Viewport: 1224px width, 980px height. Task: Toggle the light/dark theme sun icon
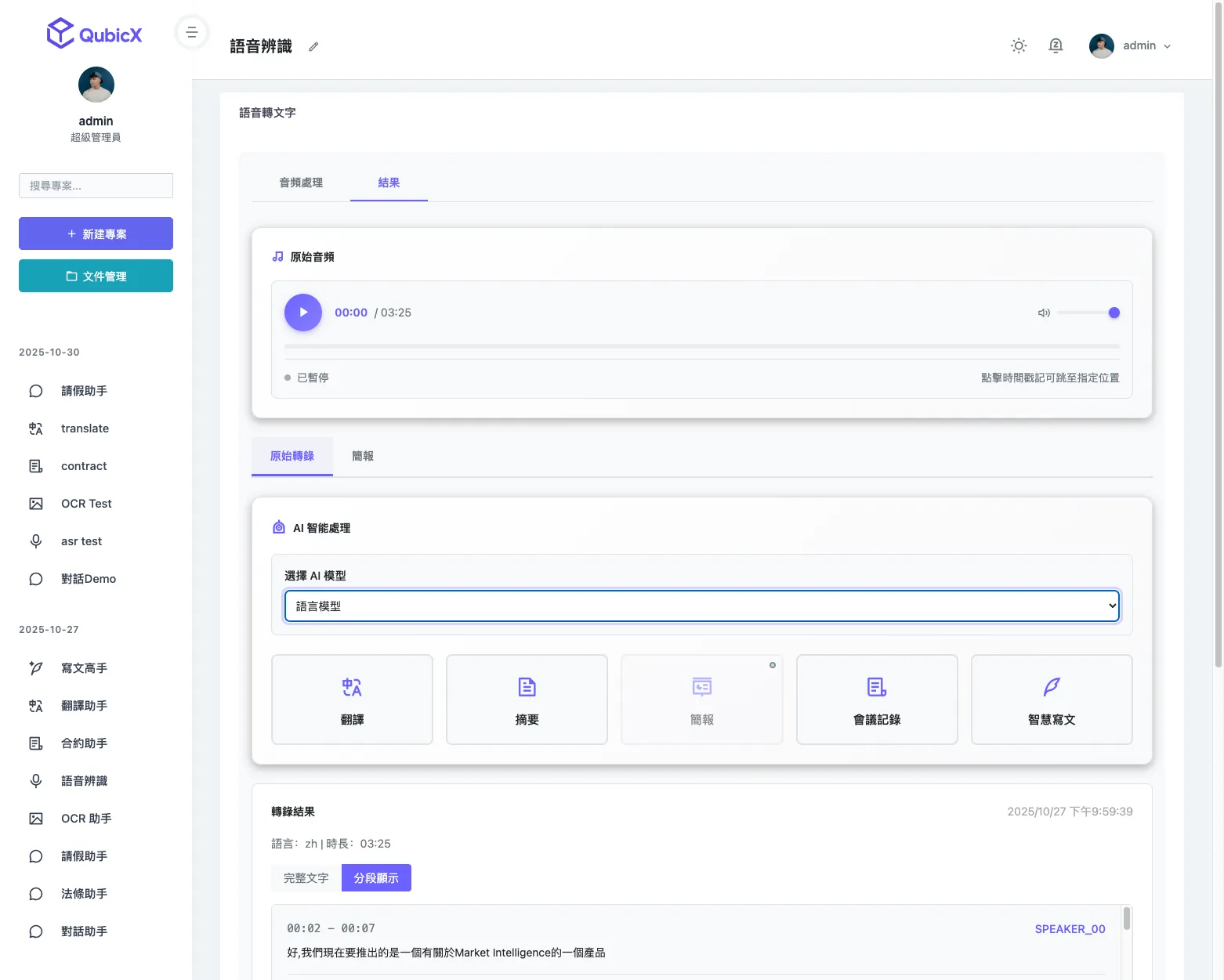1018,46
